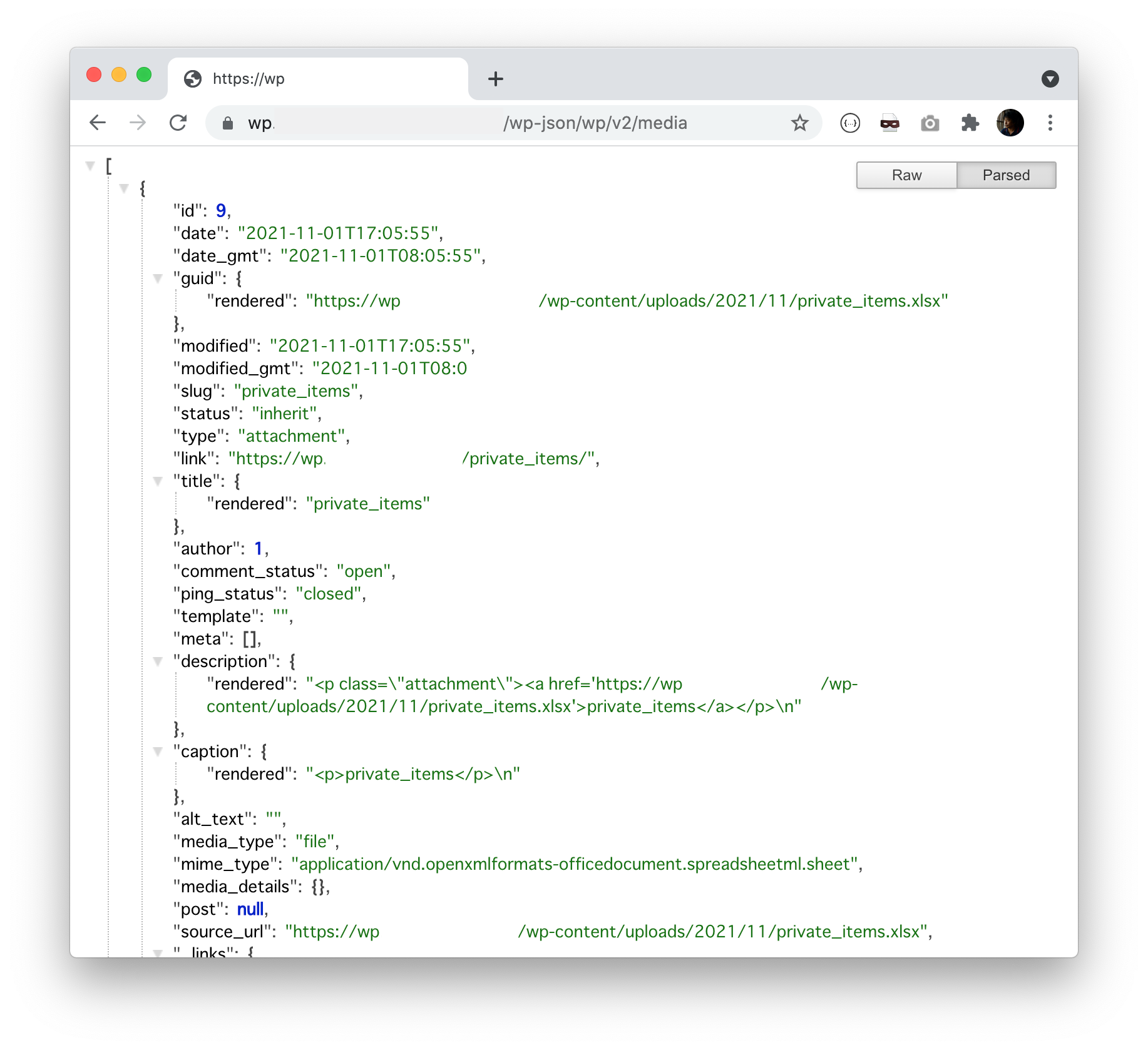This screenshot has width=1148, height=1050.
Task: Open a new tab with the plus button
Action: [496, 79]
